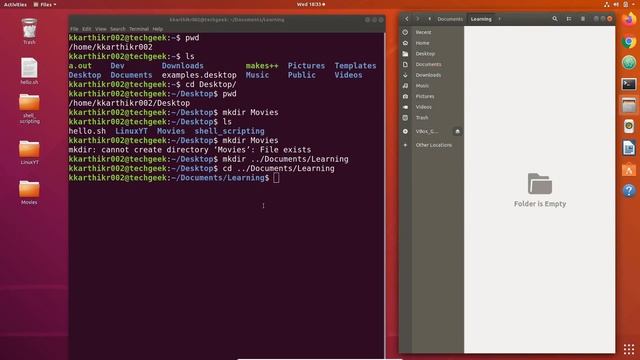Open Help from the dock

629,191
